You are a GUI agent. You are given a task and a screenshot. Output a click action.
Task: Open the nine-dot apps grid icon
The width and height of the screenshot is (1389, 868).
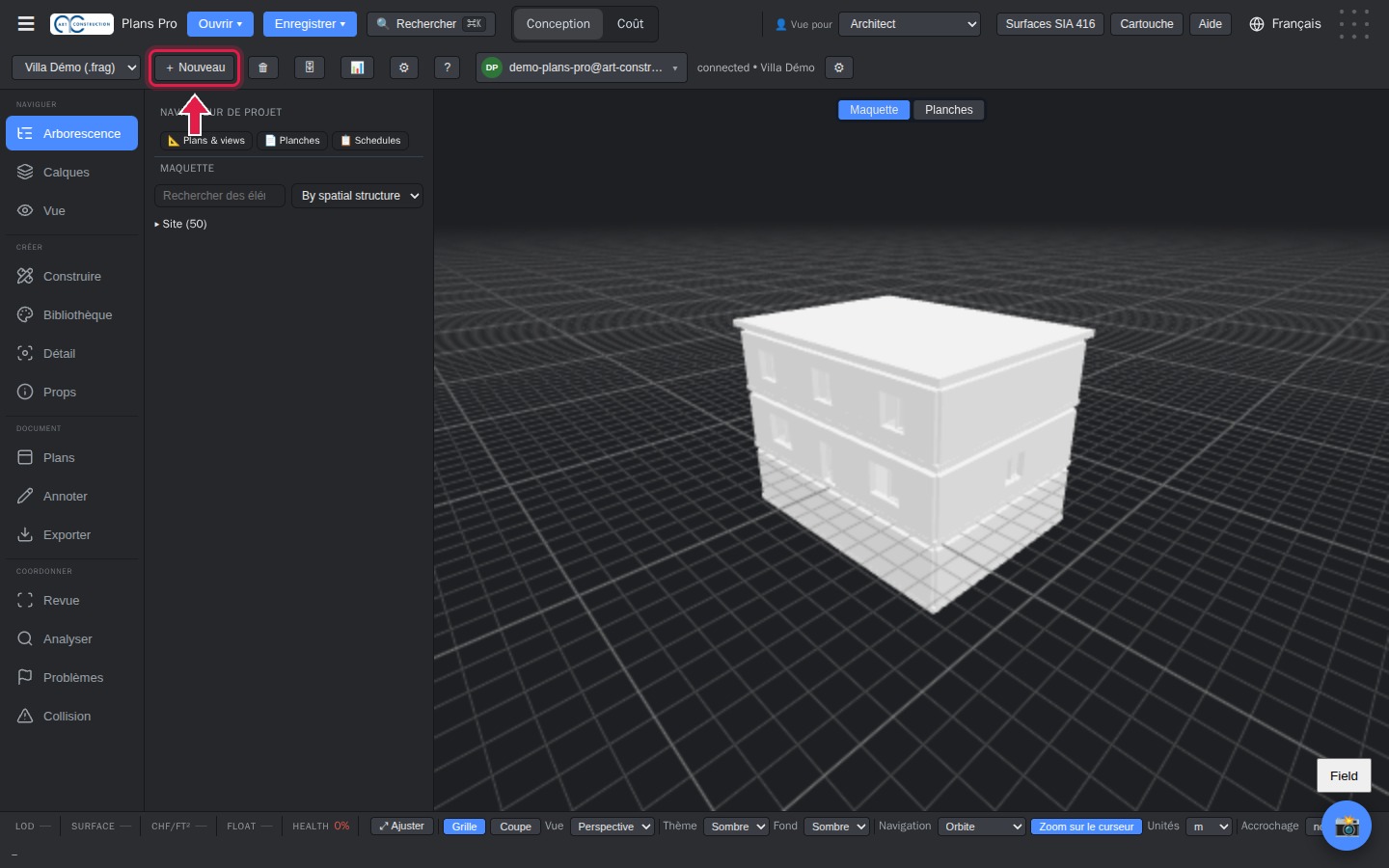1354,24
